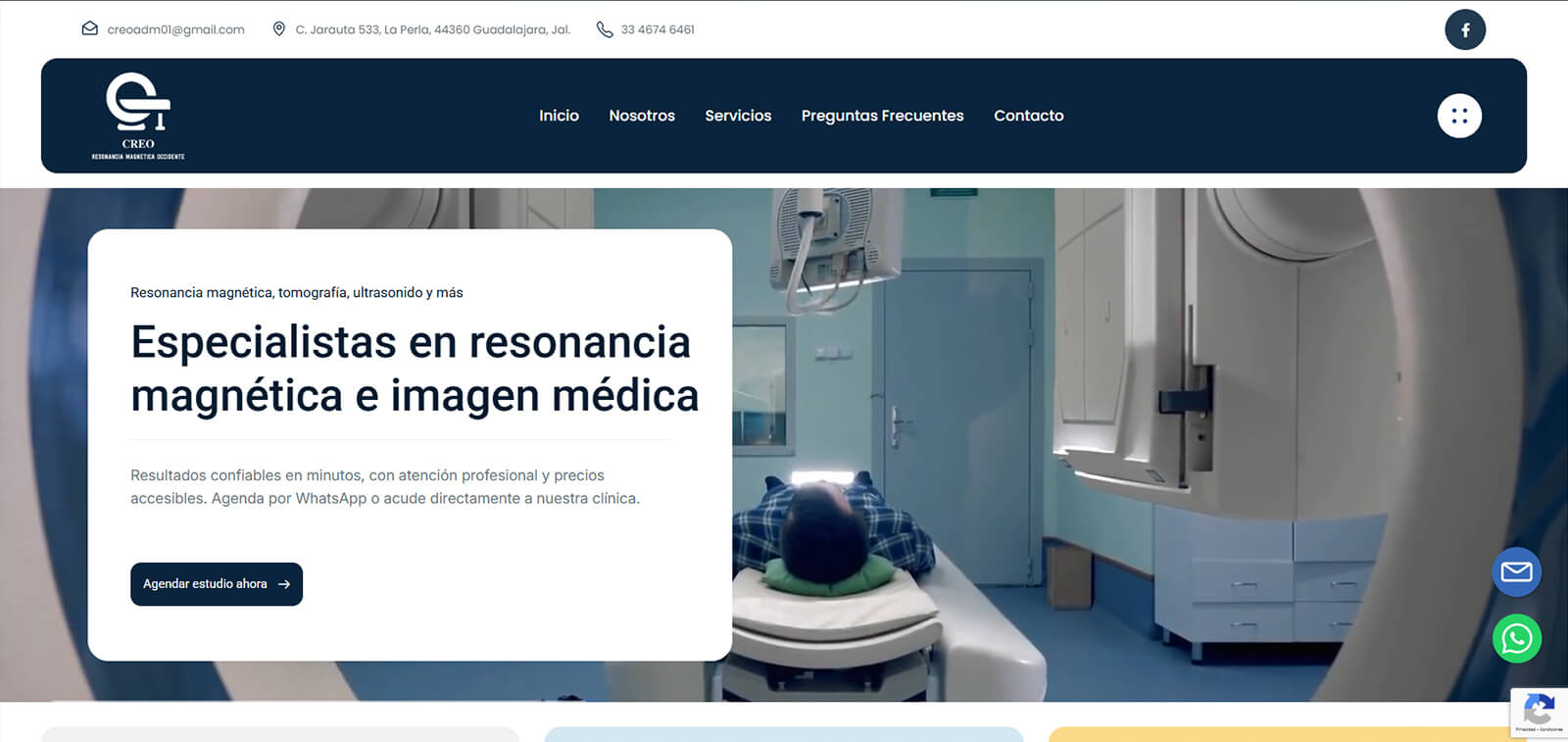
Task: Click the C. Jarauta 533 address link
Action: click(433, 29)
